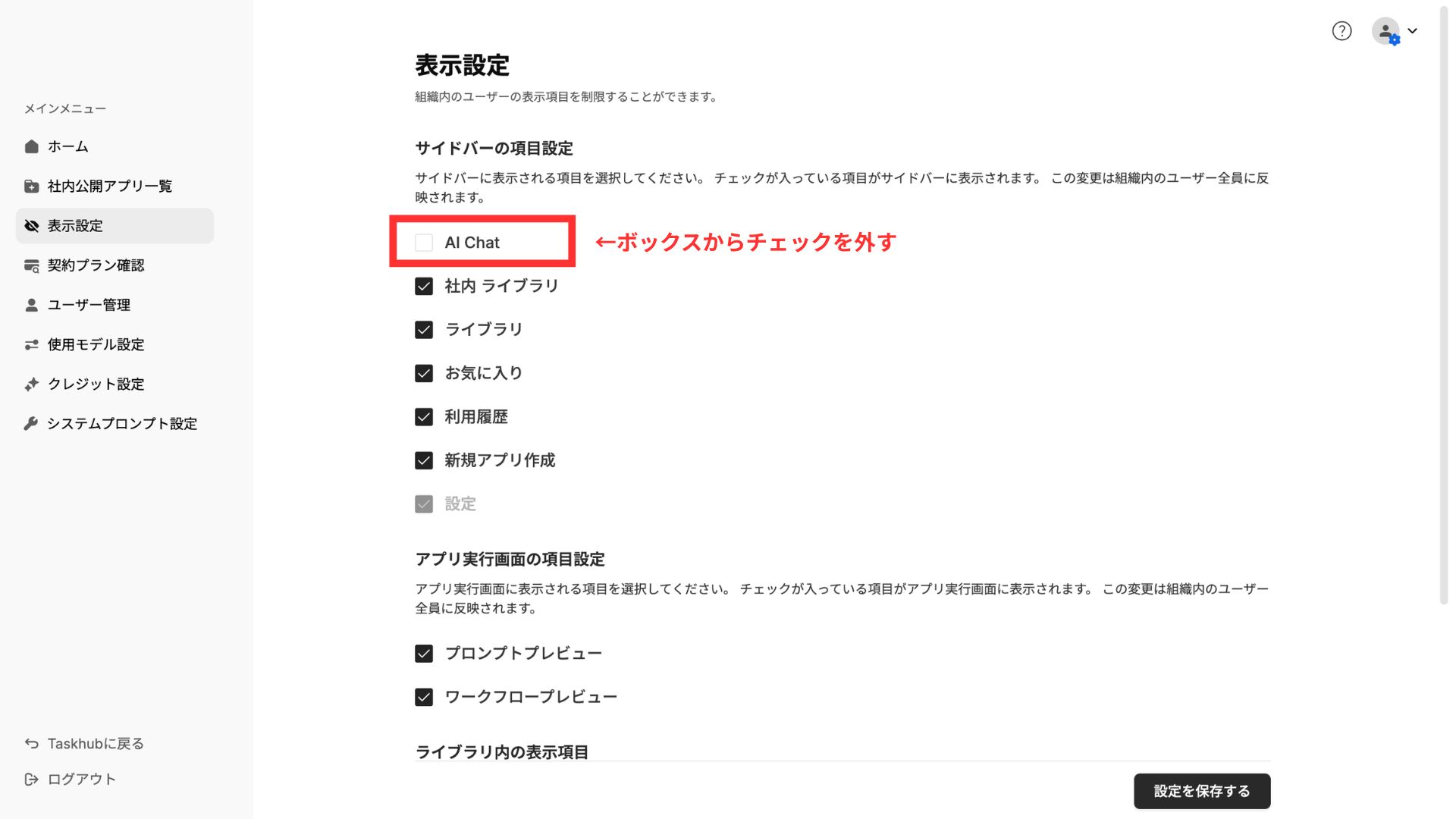Toggle the プロンプトプレビュー checkbox
Screen dimensions: 1456x819
point(424,654)
